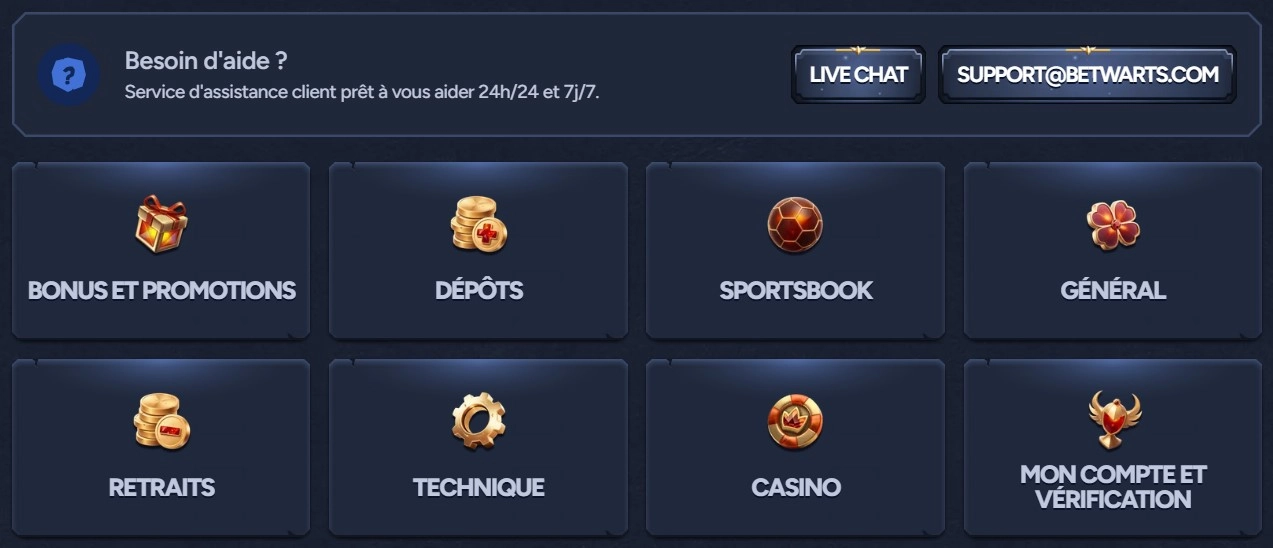
Task: Open the Casino help category label
Action: pyautogui.click(x=796, y=488)
